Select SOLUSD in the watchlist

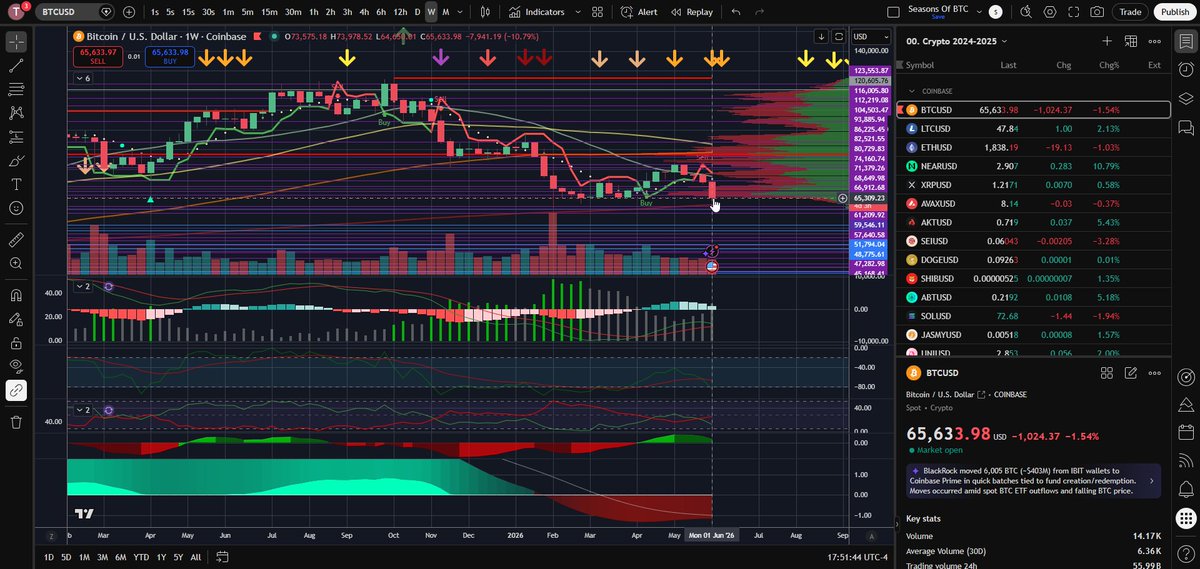click(x=1033, y=316)
